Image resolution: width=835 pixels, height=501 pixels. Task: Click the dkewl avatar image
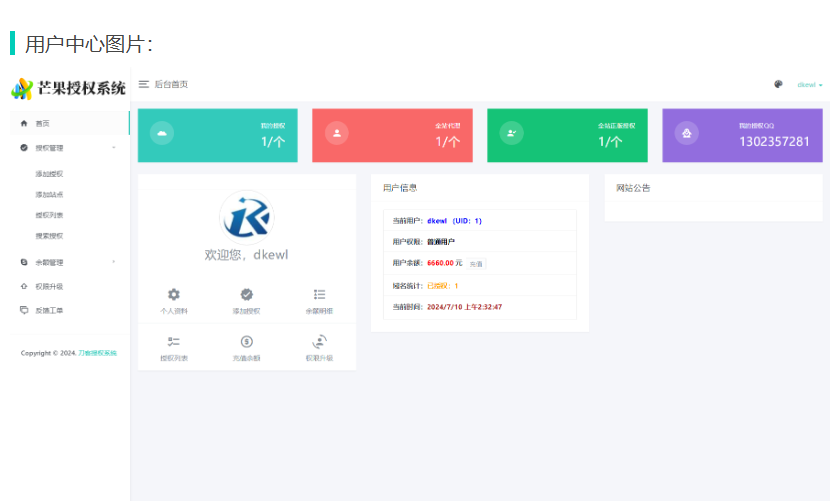point(247,218)
